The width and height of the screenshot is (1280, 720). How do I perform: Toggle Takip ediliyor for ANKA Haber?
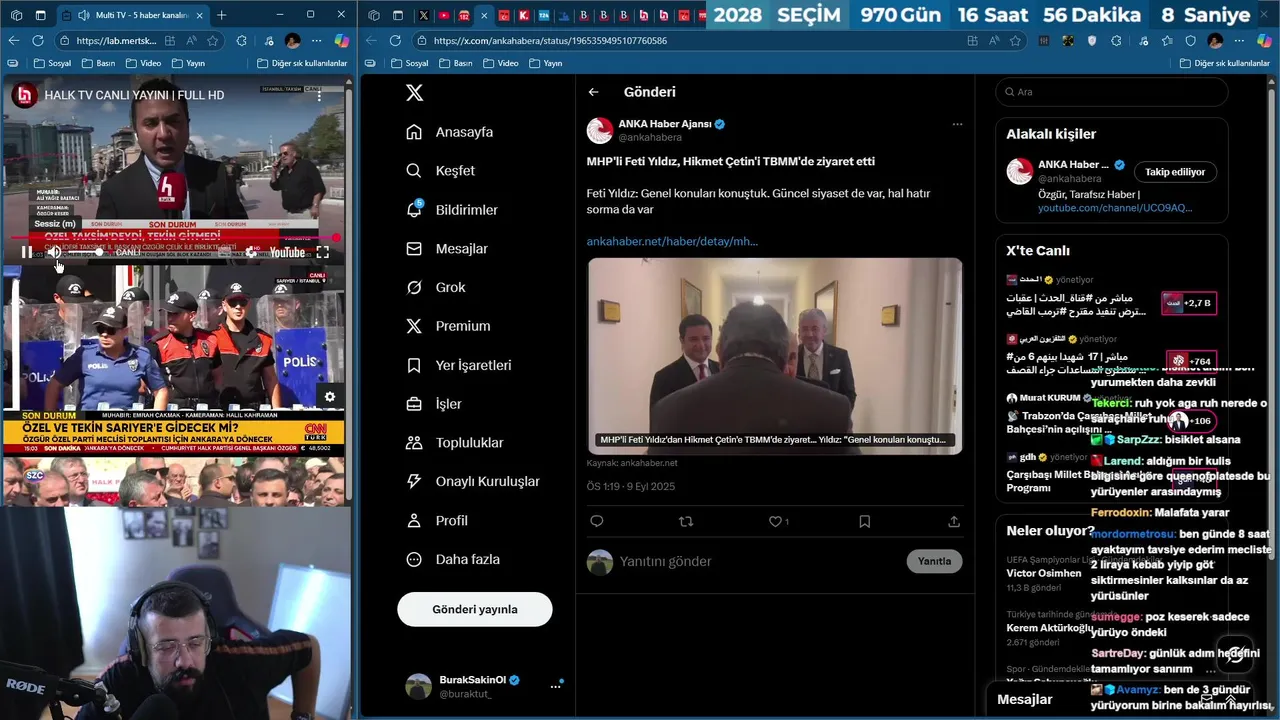click(x=1175, y=172)
